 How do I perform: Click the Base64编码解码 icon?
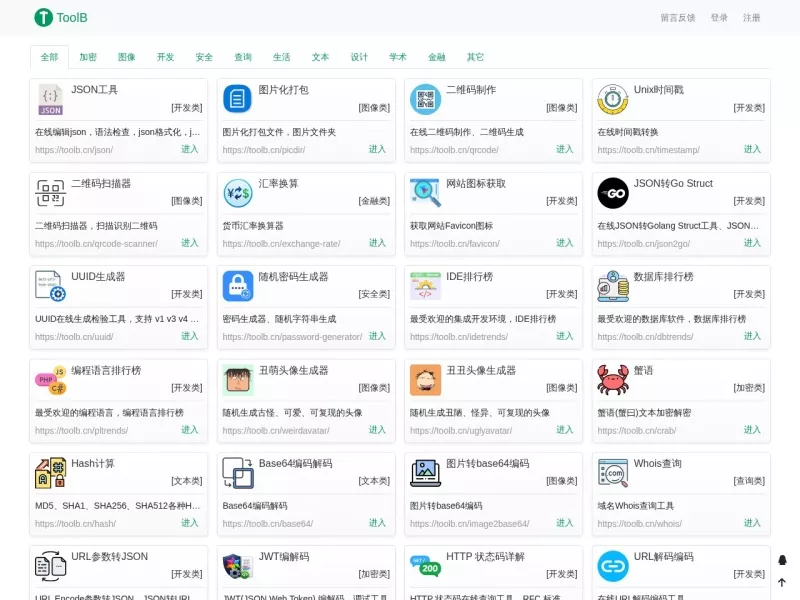[x=238, y=473]
